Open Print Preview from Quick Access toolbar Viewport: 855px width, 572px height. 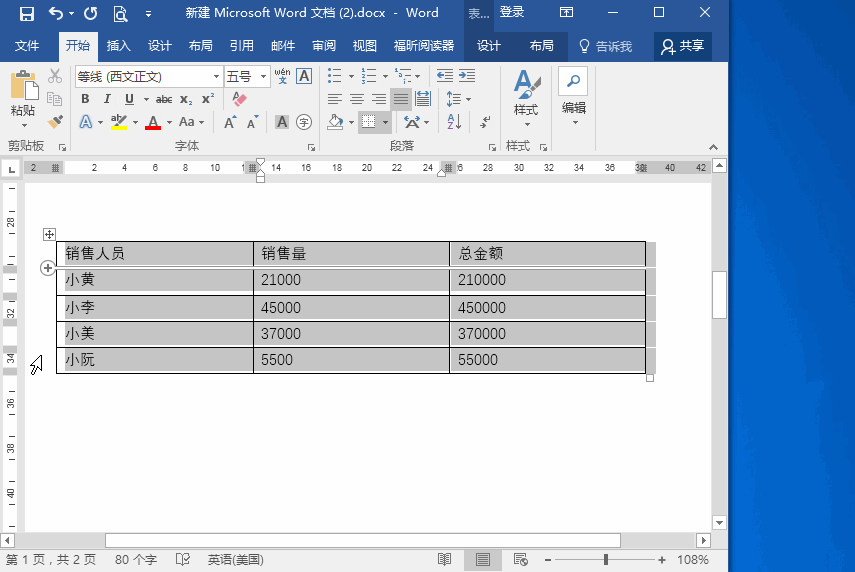point(120,13)
